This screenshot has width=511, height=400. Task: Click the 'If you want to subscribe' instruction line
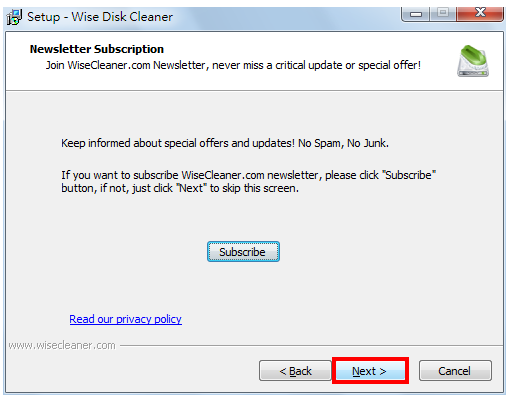[248, 175]
